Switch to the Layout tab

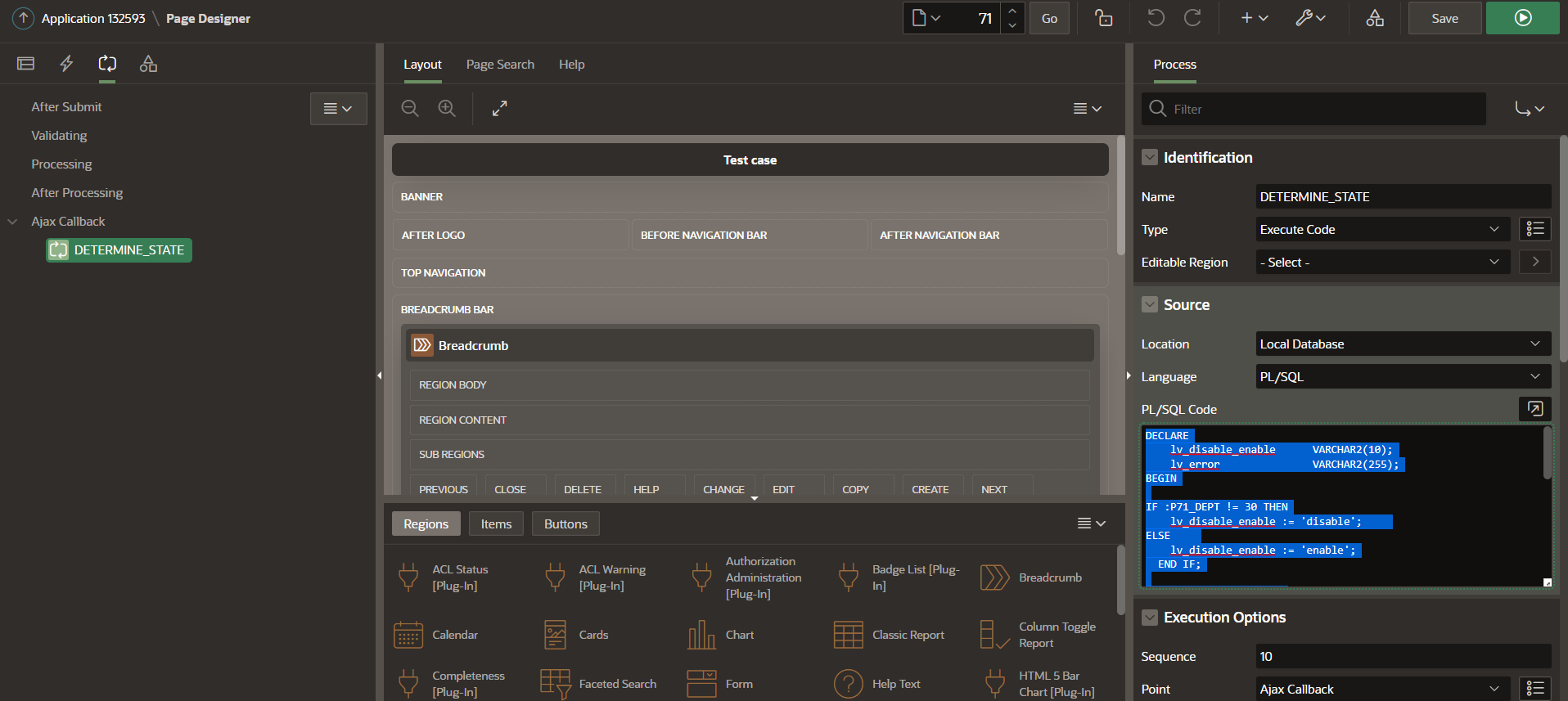click(x=422, y=64)
